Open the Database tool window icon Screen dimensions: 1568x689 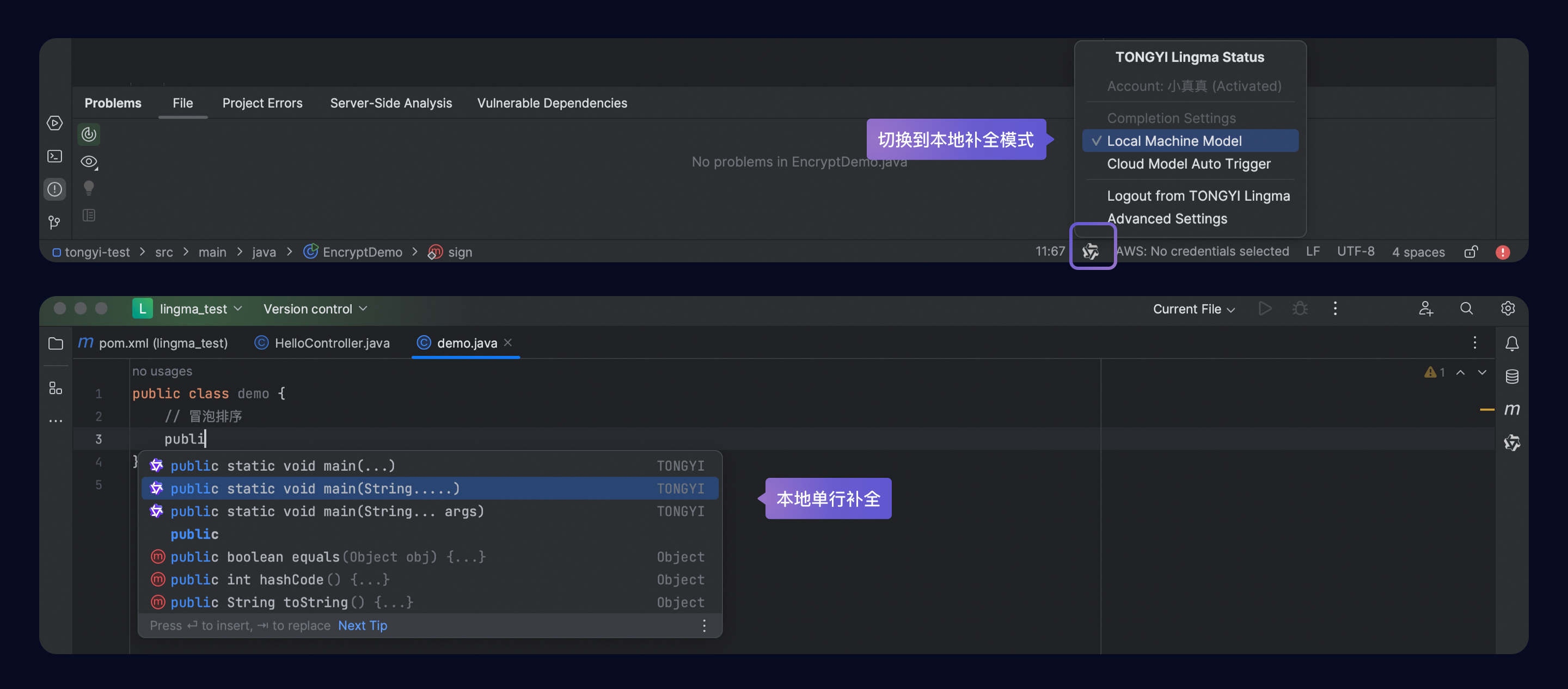pyautogui.click(x=1512, y=376)
